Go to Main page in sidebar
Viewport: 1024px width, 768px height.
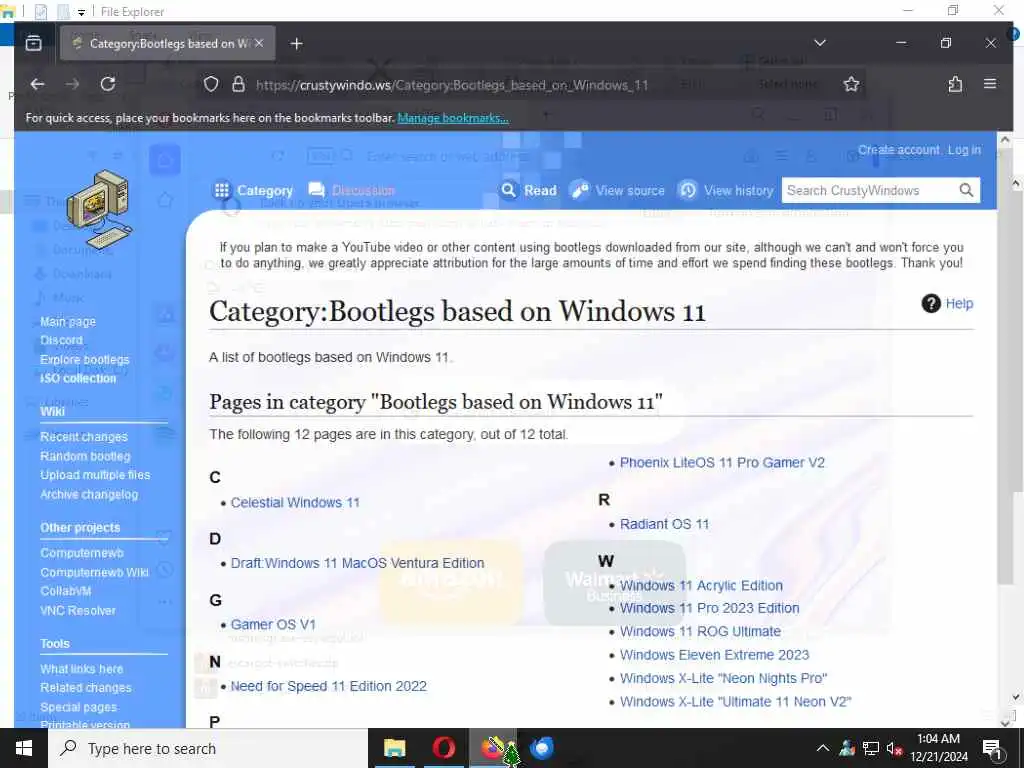pos(68,321)
